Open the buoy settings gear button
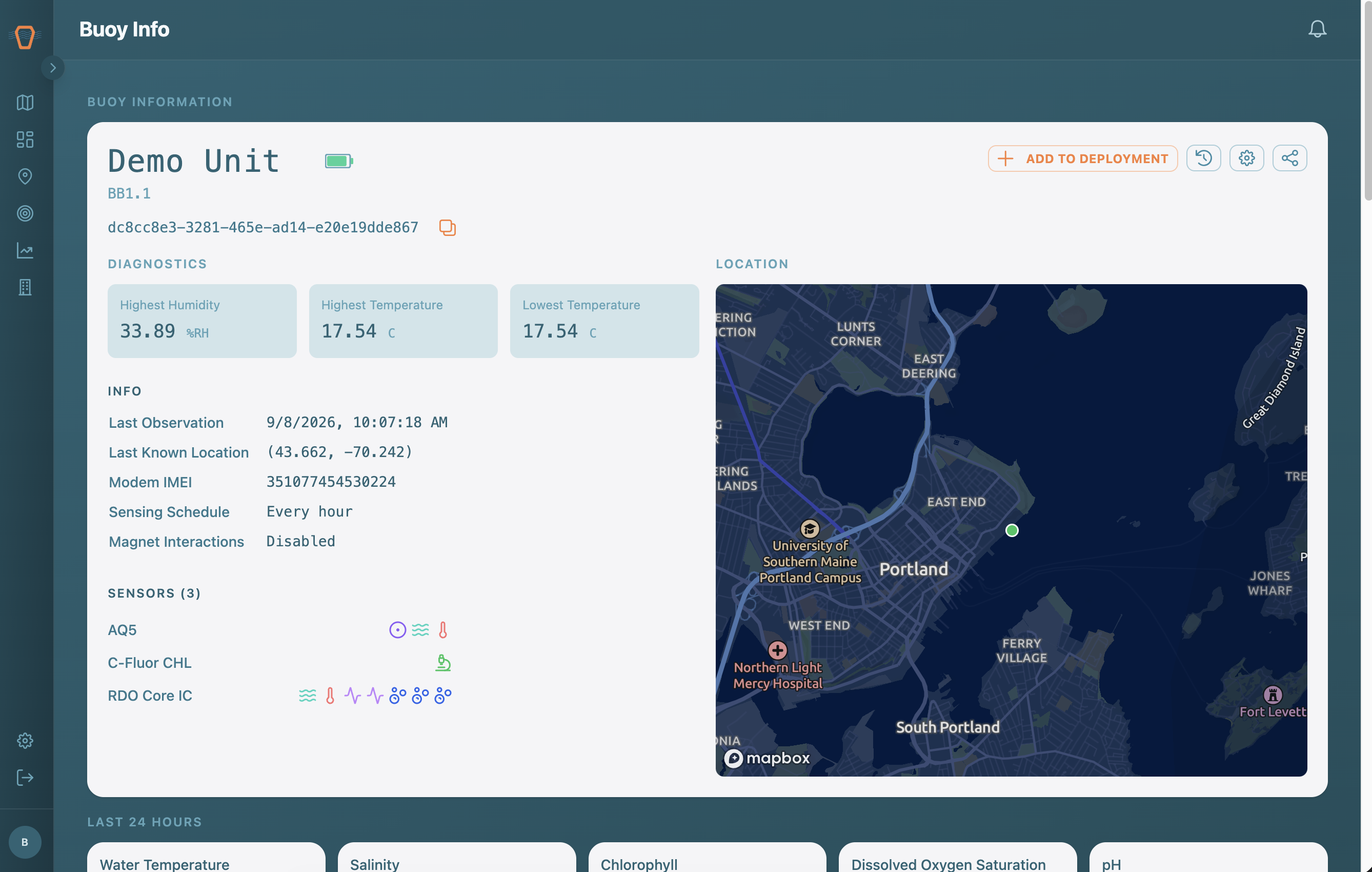This screenshot has height=872, width=1372. click(1247, 158)
